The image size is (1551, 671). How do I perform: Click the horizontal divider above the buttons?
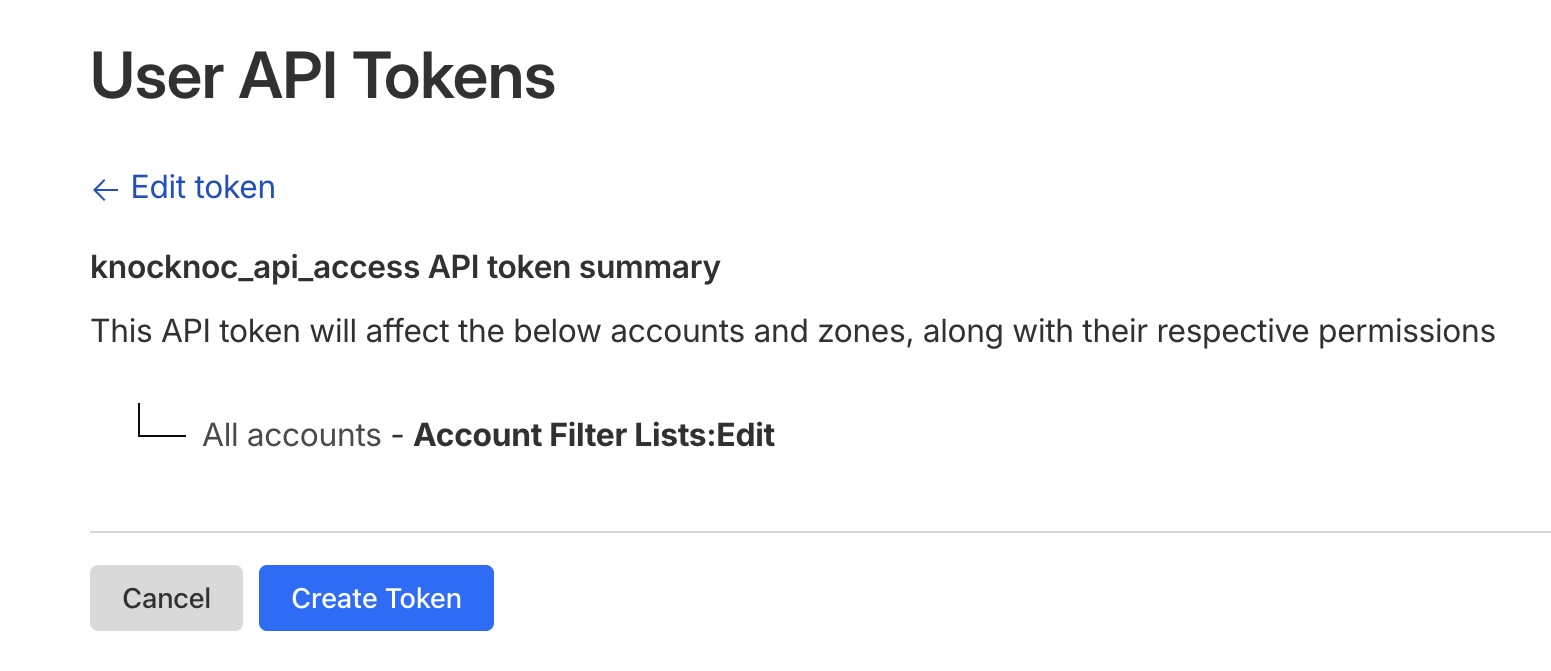820,532
